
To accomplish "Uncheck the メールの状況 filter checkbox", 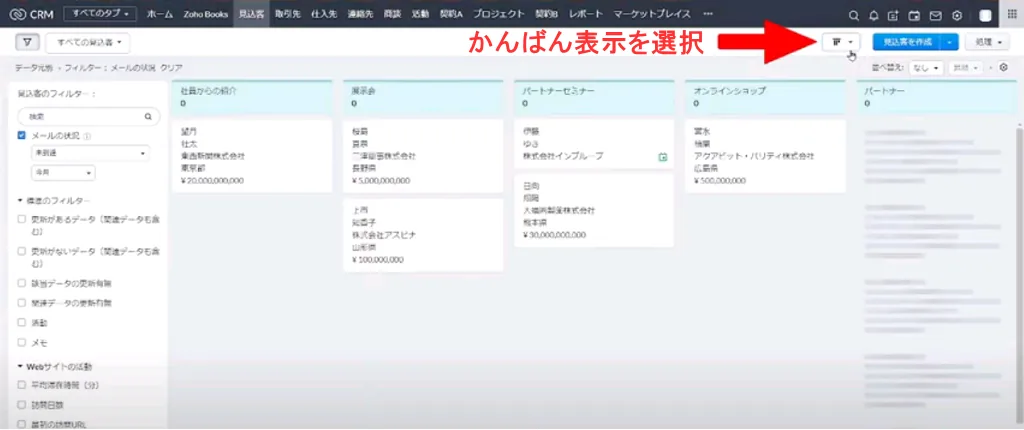I will coord(22,136).
